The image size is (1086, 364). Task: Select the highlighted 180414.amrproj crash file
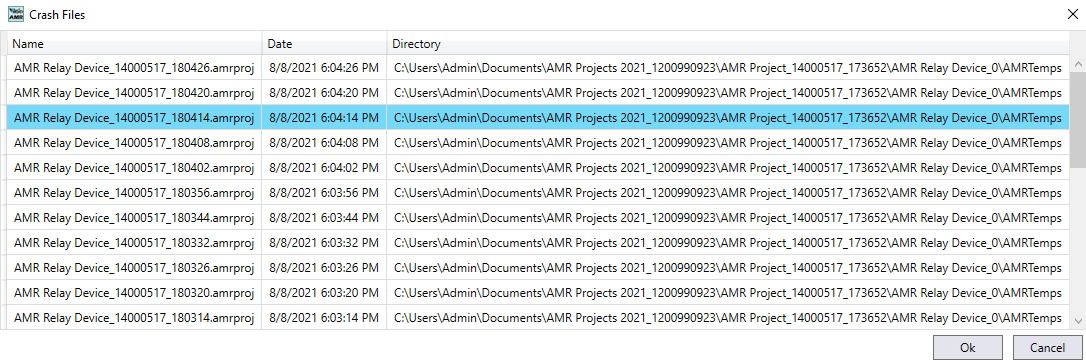point(538,118)
